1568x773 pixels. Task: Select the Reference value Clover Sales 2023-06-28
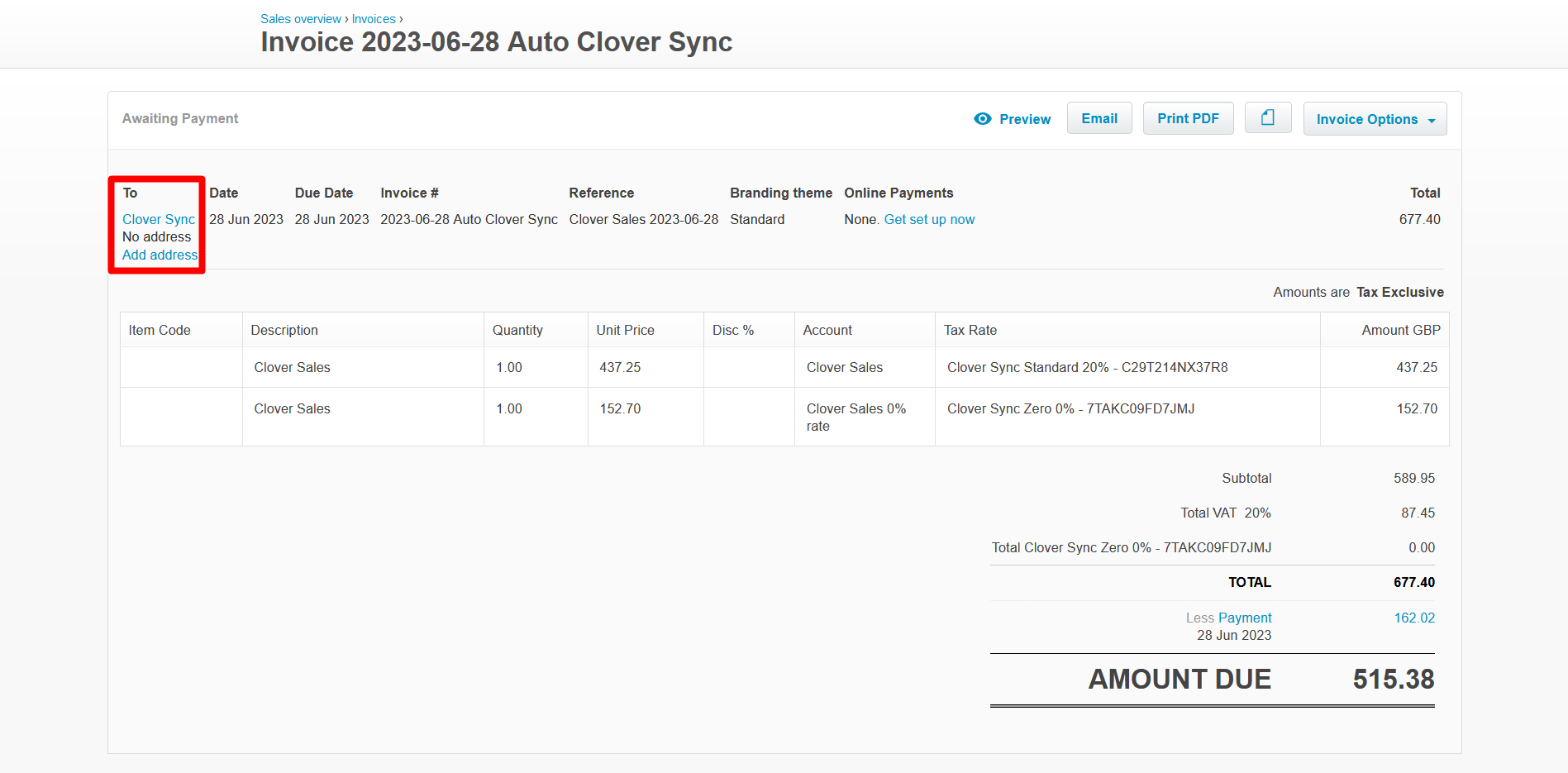pos(644,219)
